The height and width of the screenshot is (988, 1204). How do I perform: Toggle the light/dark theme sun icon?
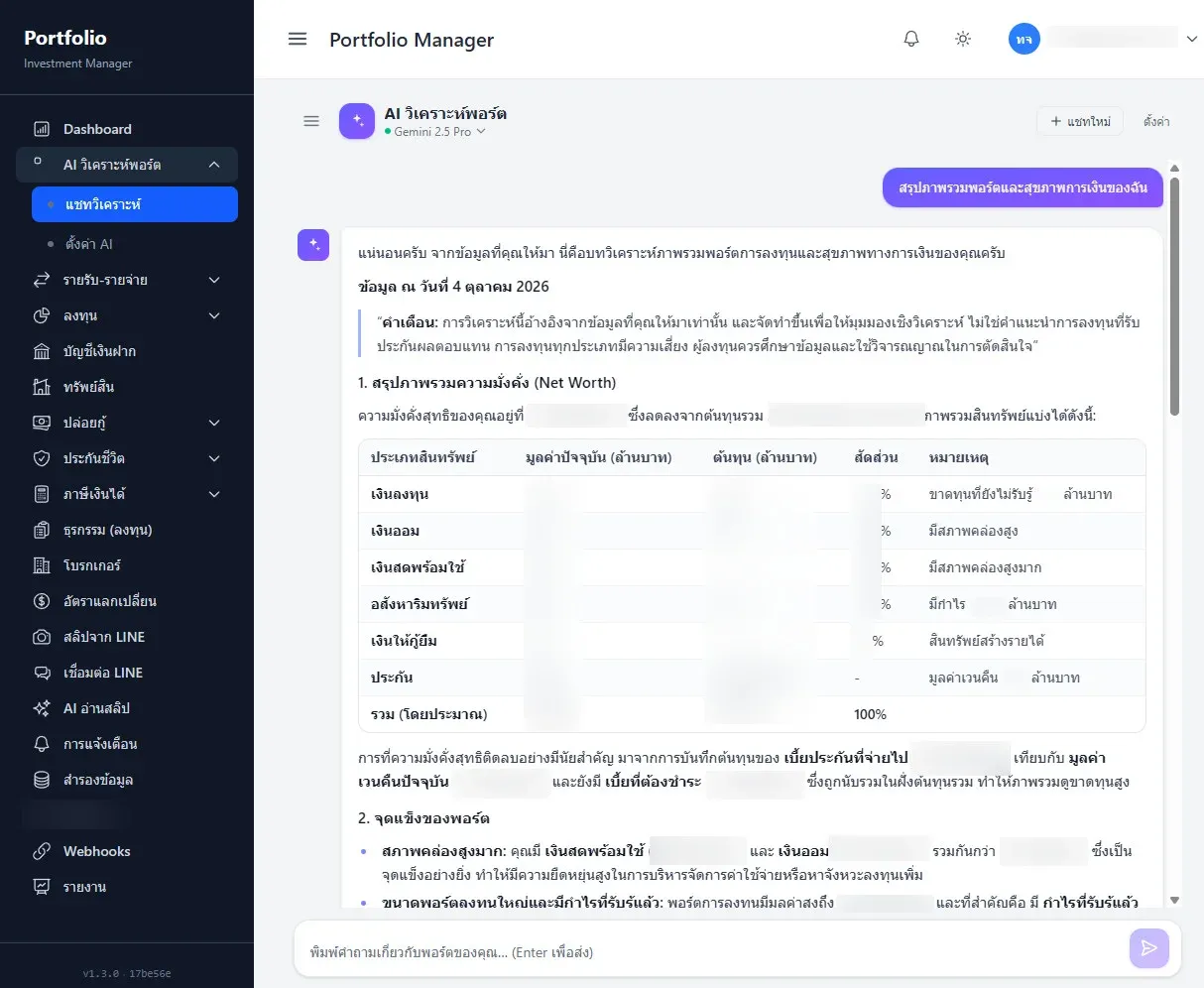tap(963, 39)
